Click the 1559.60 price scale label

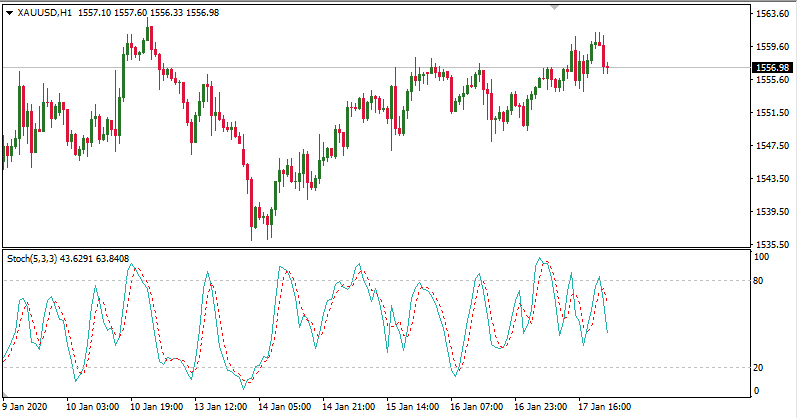click(772, 47)
